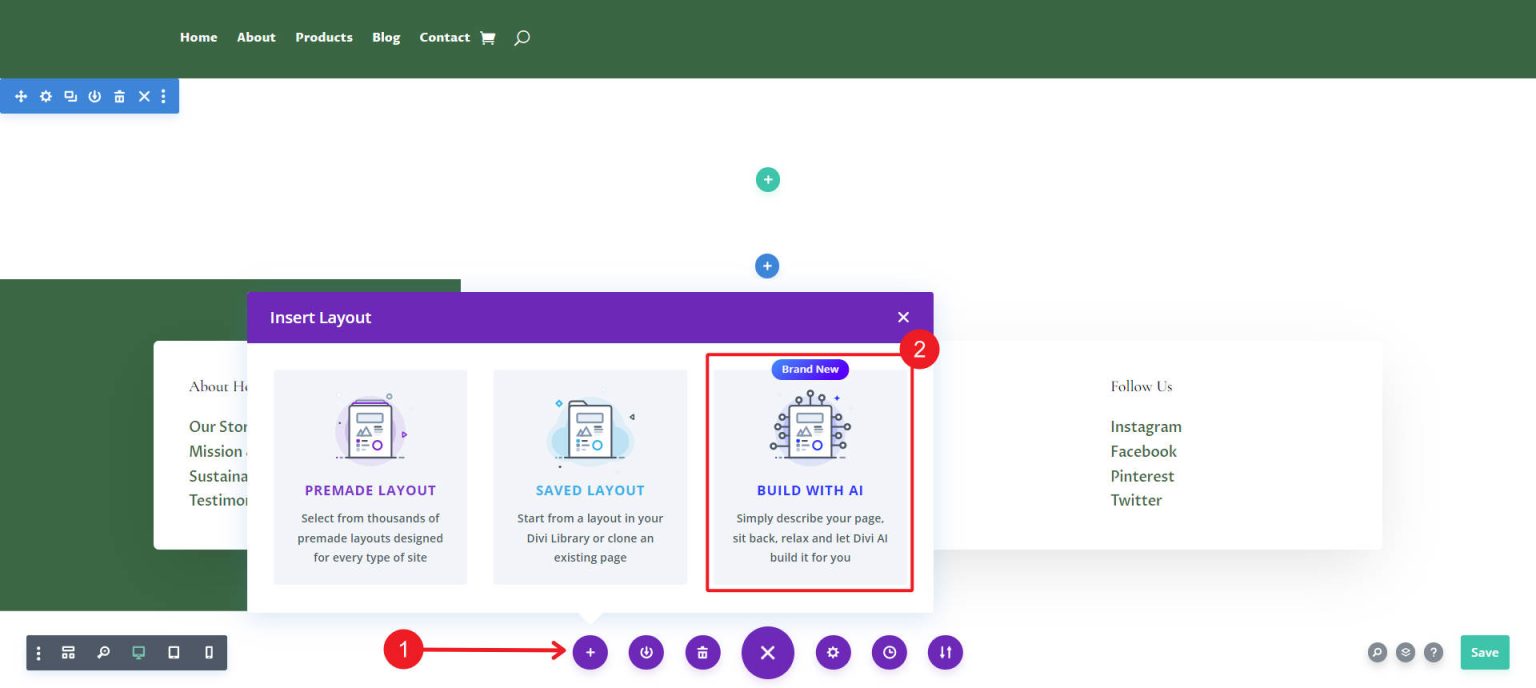
Task: Open the About menu item
Action: tap(256, 37)
